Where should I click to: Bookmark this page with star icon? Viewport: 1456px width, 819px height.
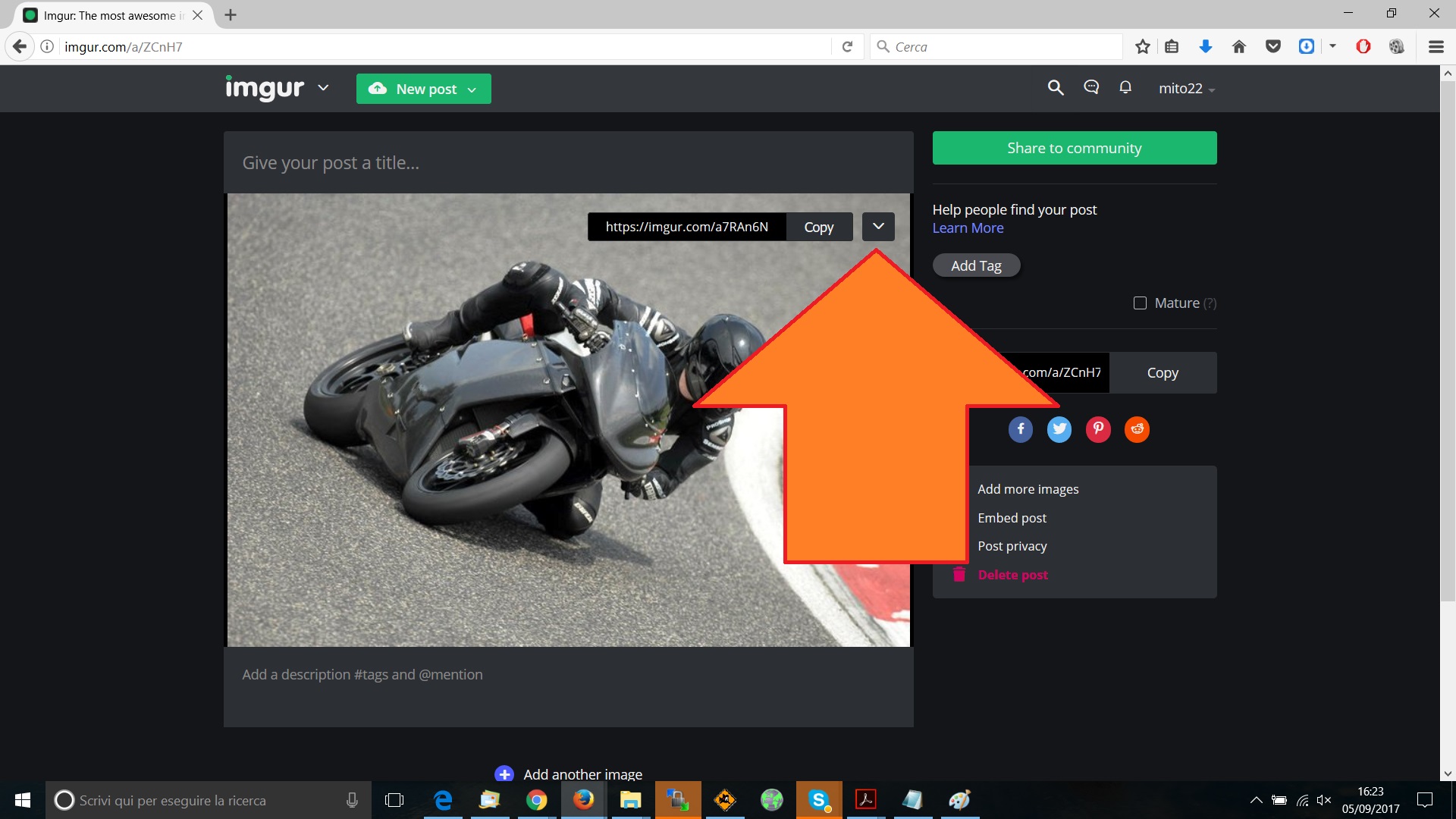click(1143, 46)
